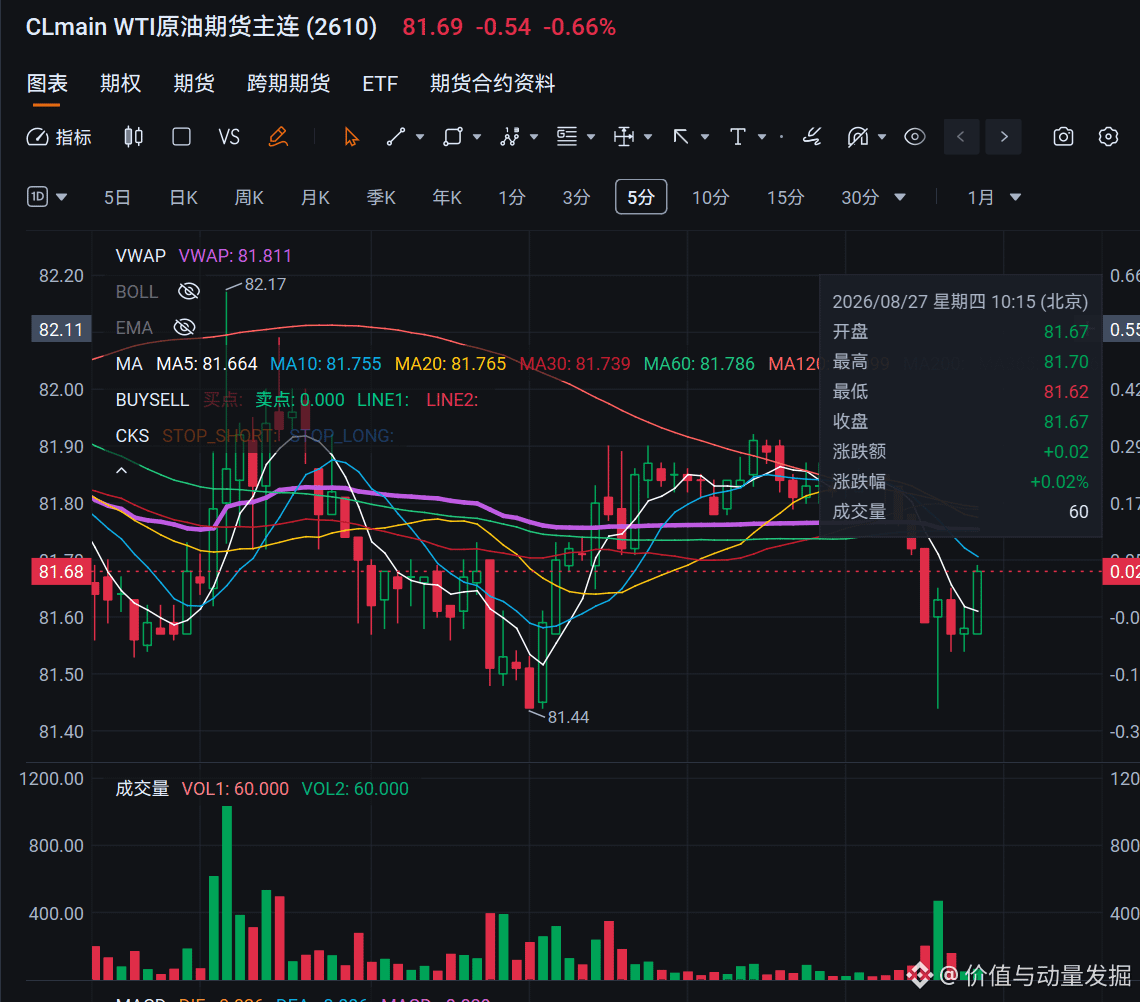Go to next with right arrow button
1140x1002 pixels.
(x=1003, y=137)
